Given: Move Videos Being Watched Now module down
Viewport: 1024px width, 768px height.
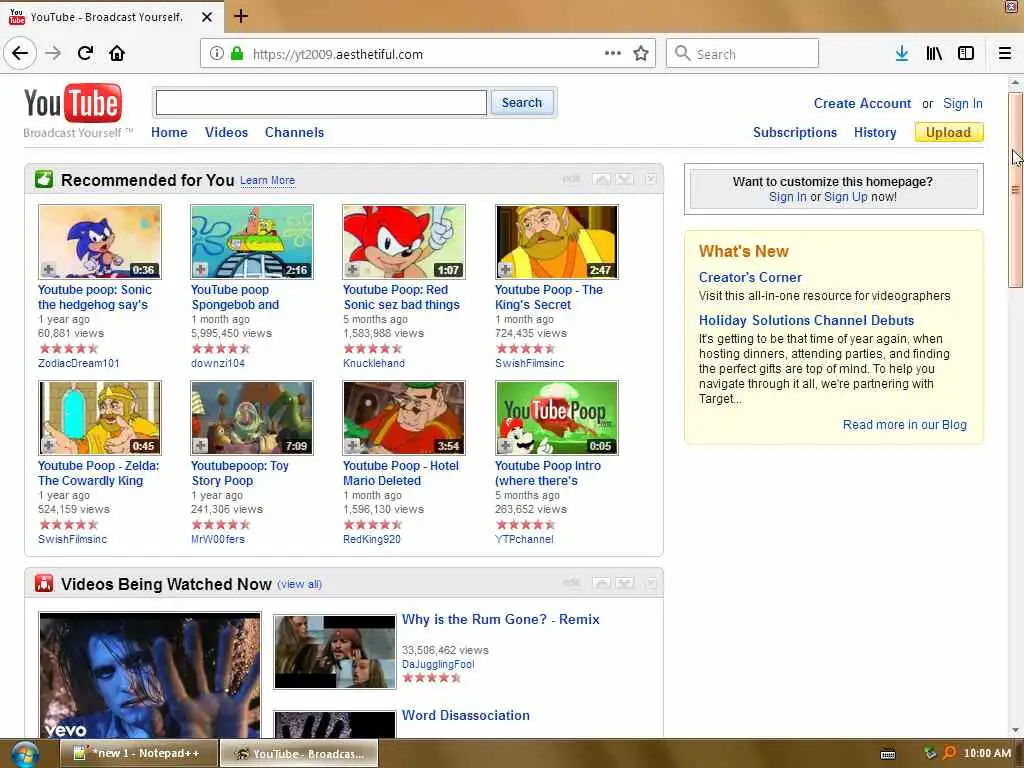Looking at the screenshot, I should click(x=624, y=583).
